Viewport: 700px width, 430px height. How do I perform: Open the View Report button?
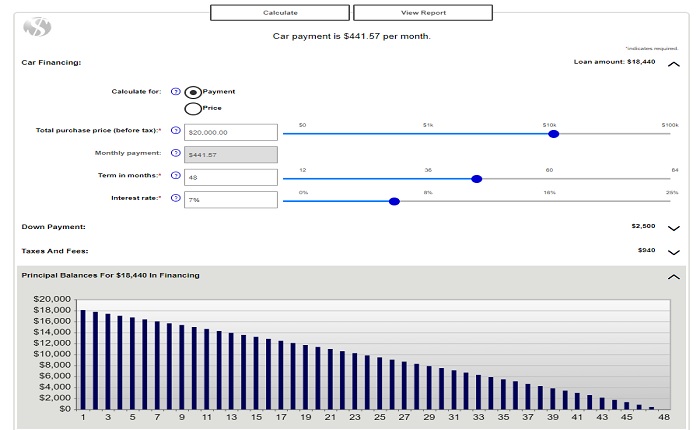point(423,13)
